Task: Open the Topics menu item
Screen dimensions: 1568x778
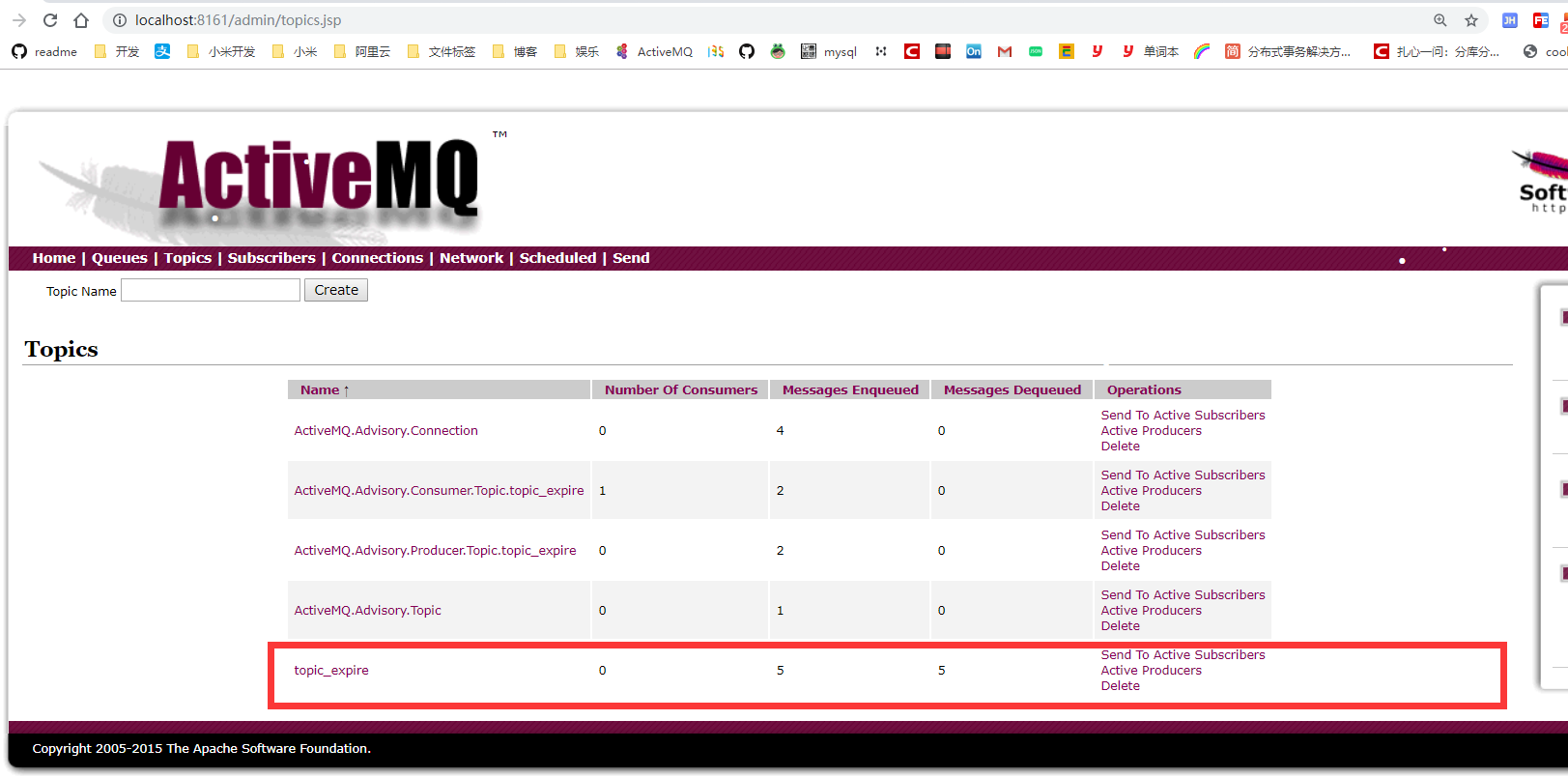Action: (187, 258)
